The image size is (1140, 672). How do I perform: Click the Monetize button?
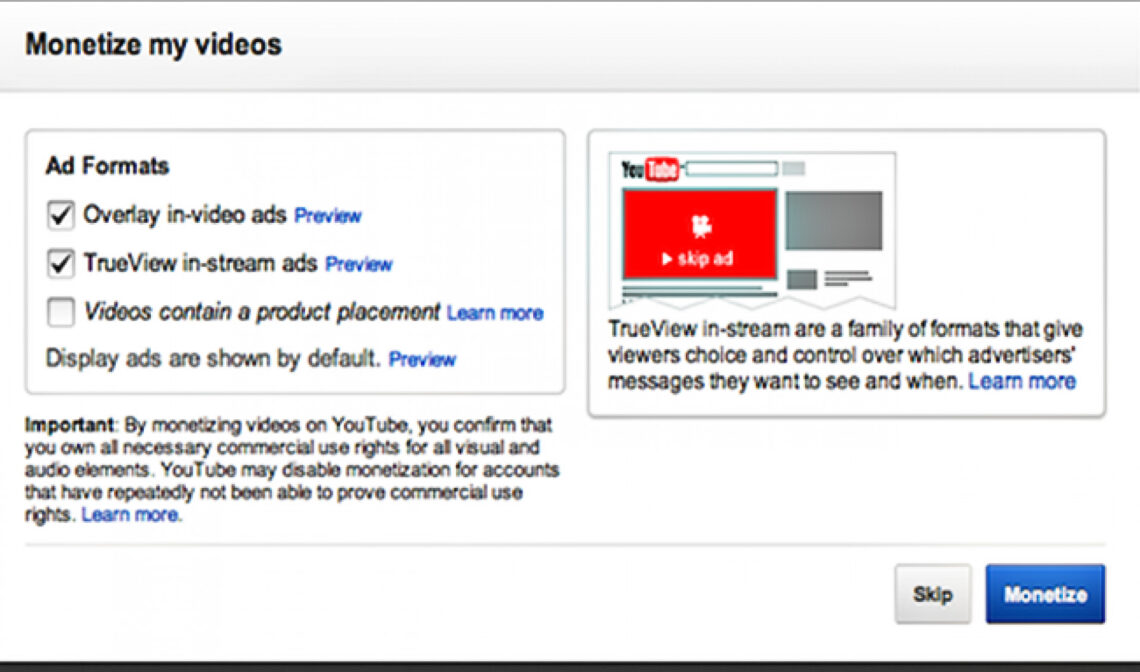point(1045,592)
